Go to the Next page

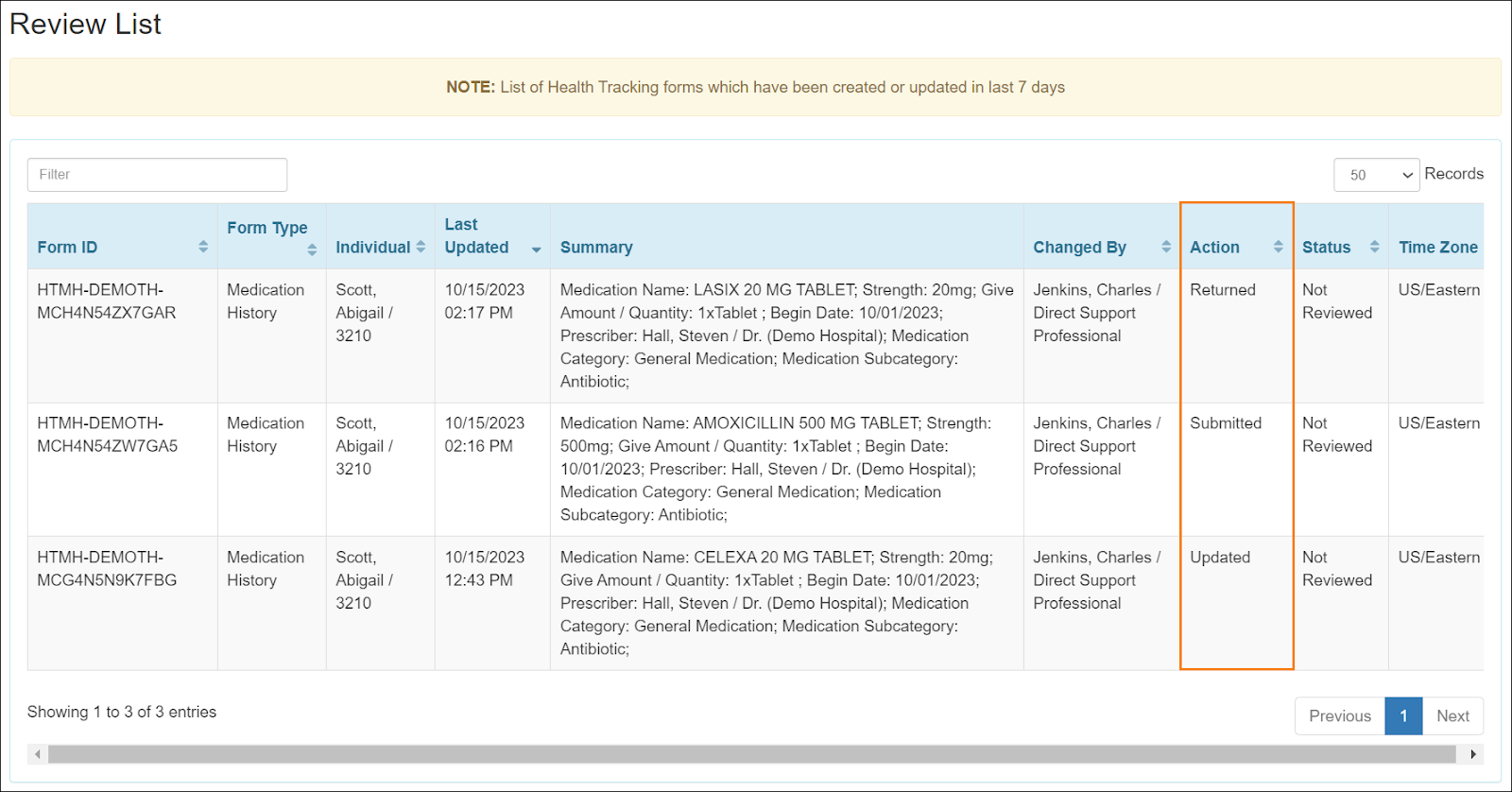pos(1452,716)
